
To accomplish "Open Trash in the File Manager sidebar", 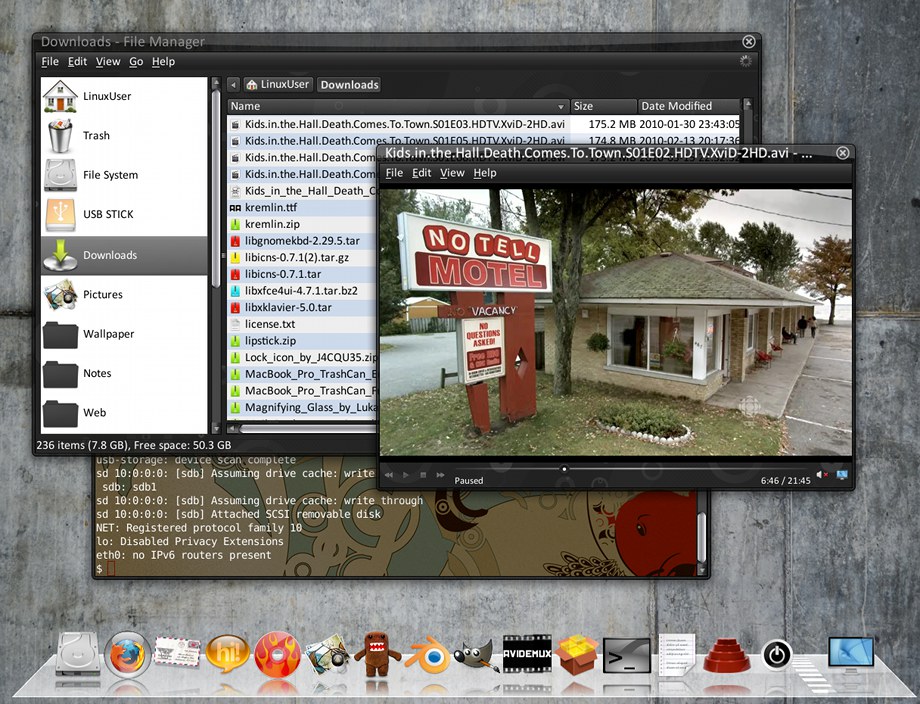I will [x=124, y=136].
